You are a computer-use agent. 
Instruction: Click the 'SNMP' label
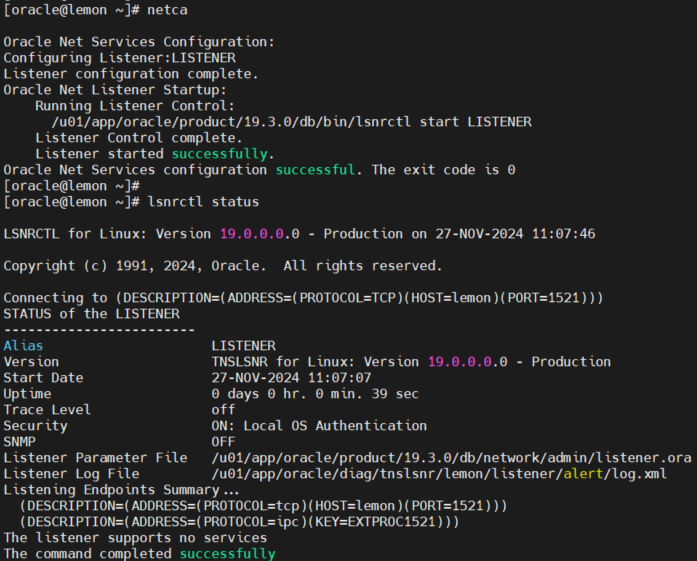coord(19,442)
